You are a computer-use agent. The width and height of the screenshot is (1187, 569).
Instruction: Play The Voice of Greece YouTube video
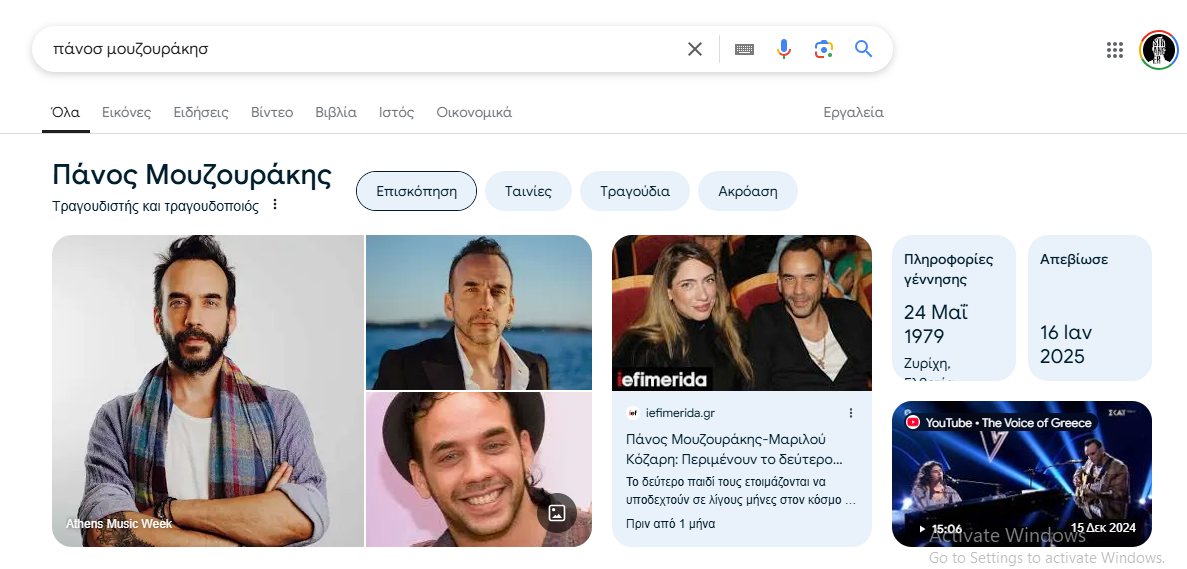1021,475
